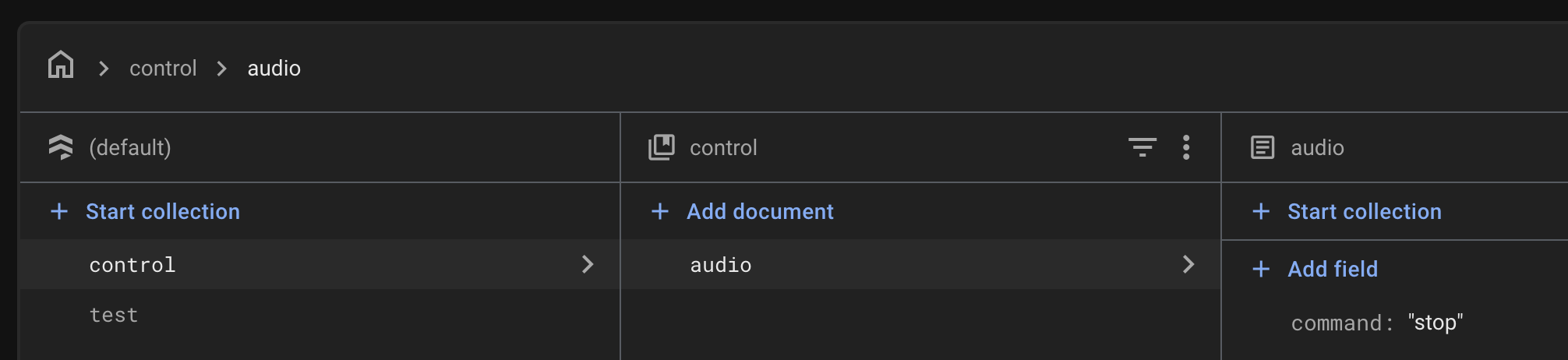Click plus icon next to Add document

coord(660,211)
